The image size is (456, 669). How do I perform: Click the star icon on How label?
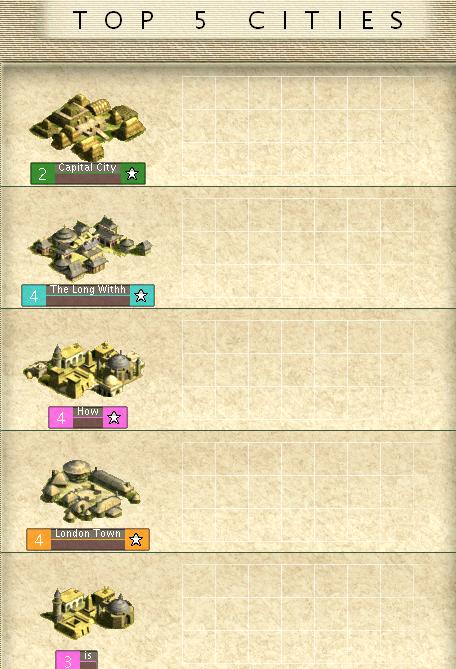coord(114,418)
